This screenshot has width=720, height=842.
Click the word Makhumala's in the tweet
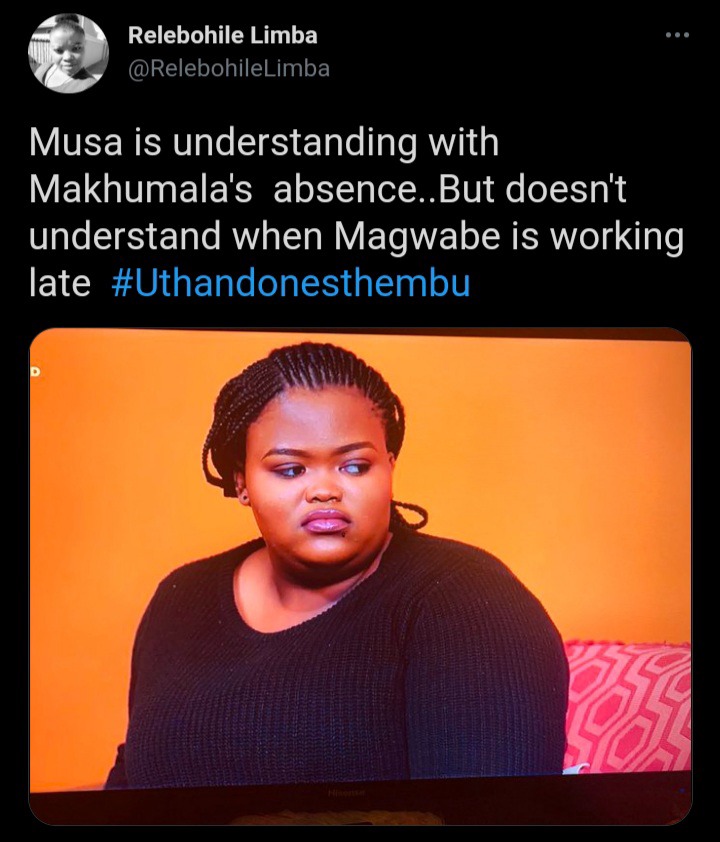tap(141, 190)
